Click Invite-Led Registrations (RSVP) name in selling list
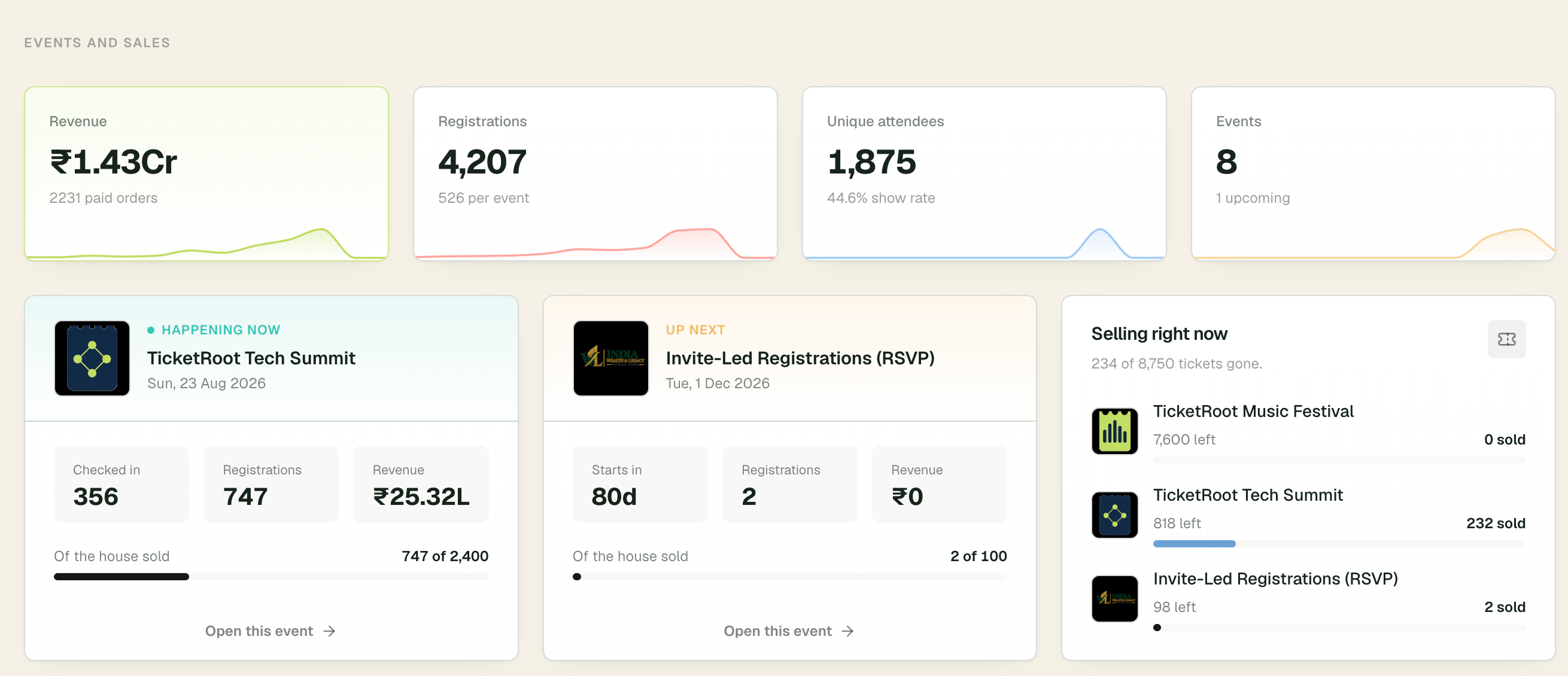 (x=1275, y=578)
